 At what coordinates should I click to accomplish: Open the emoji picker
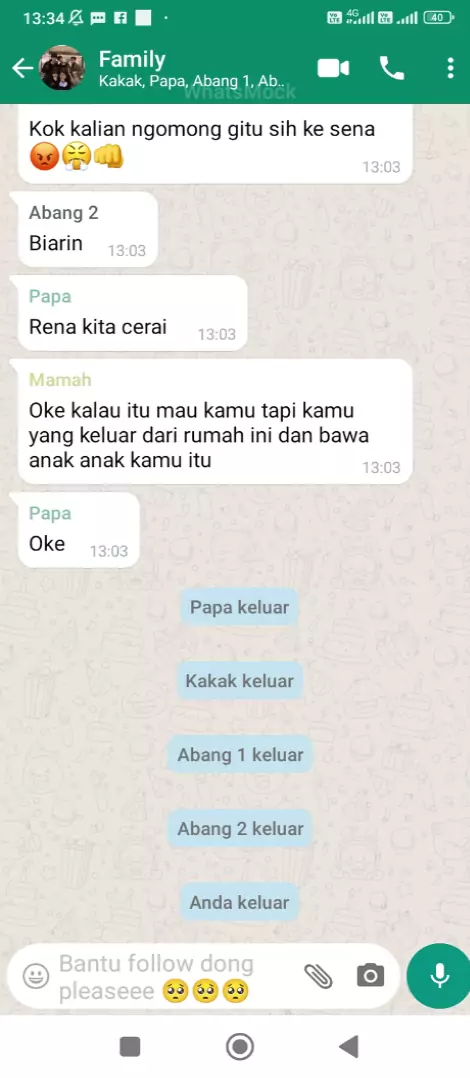pos(36,976)
